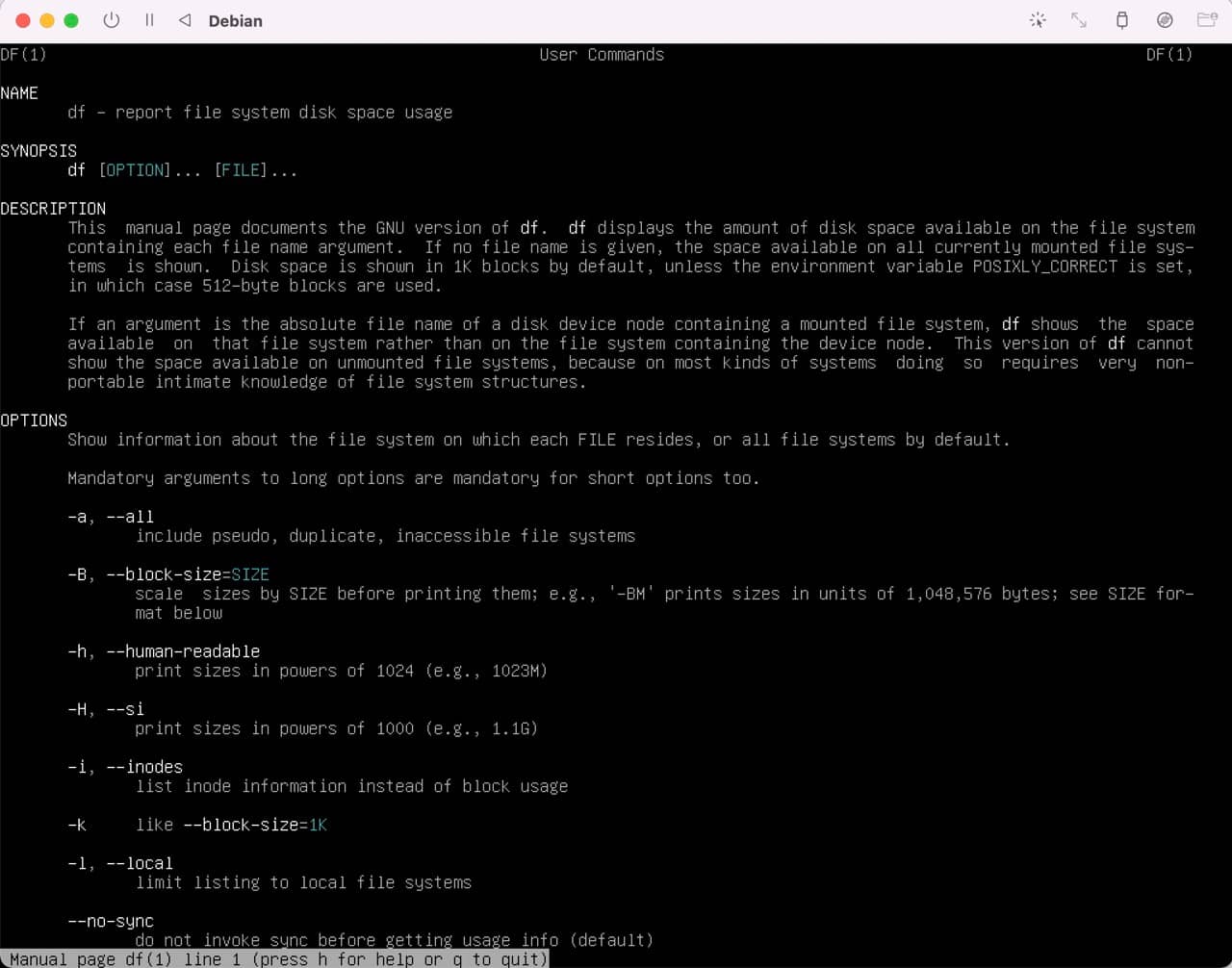Click the 'User Commands' header text

(602, 55)
